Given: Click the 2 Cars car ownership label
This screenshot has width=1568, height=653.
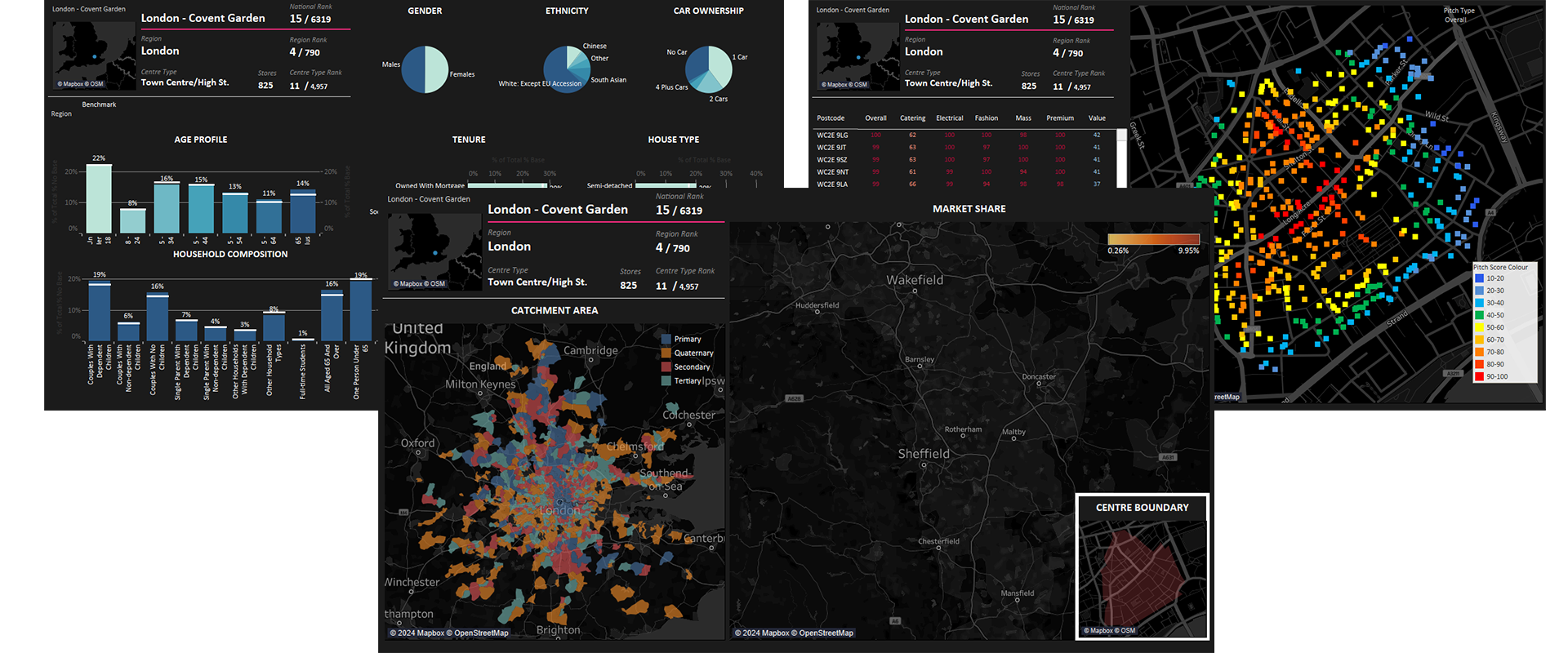Looking at the screenshot, I should tap(719, 99).
